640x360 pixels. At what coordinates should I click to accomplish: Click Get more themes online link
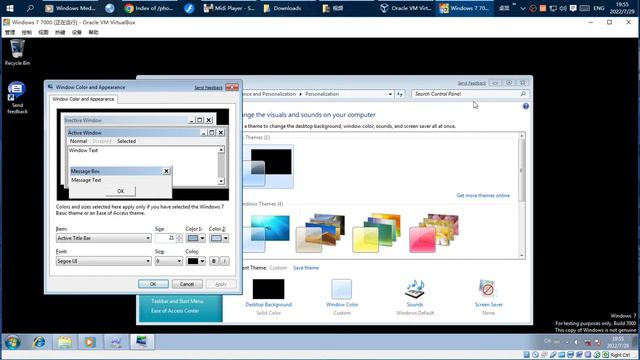483,196
